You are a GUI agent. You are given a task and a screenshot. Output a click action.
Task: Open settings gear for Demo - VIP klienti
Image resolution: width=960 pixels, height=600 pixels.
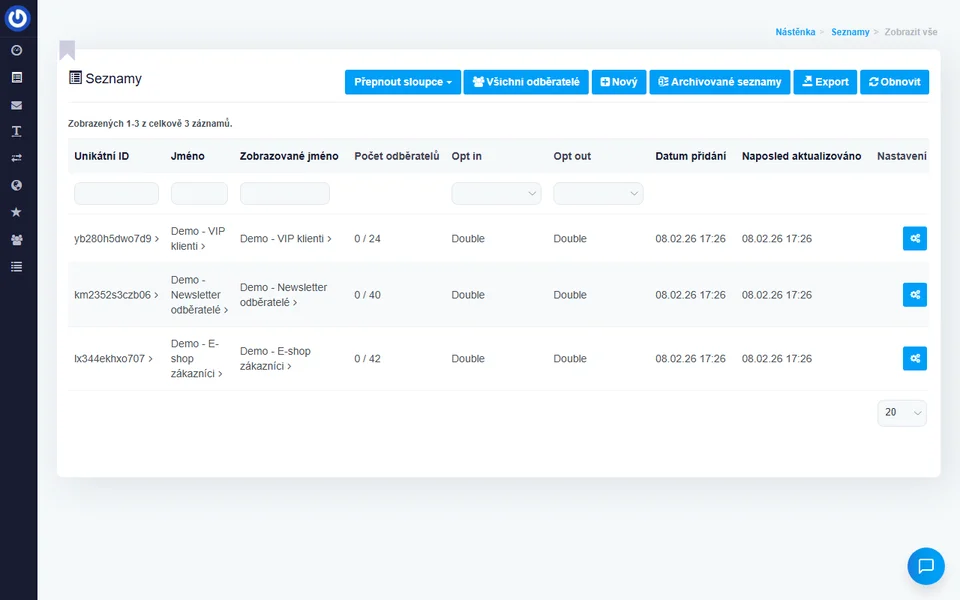click(914, 238)
